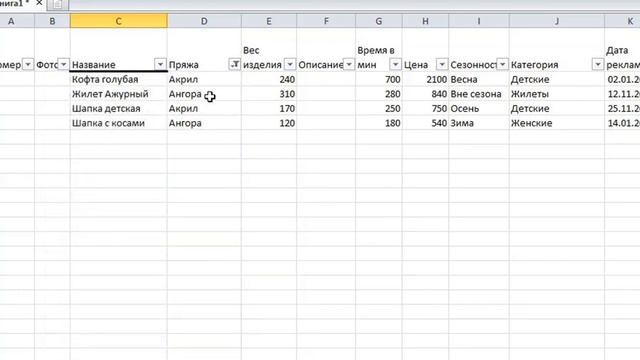This screenshot has height=360, width=640.
Task: Select date cell starting 25.11
Action: click(622, 109)
